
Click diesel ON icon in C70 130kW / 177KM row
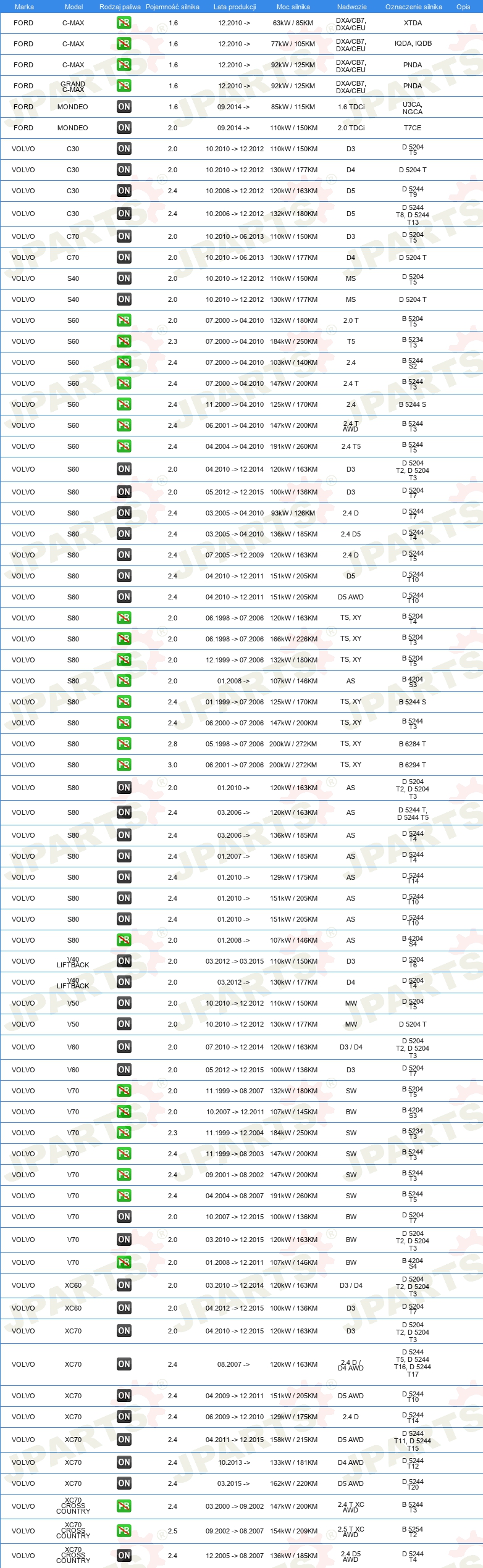[x=124, y=257]
